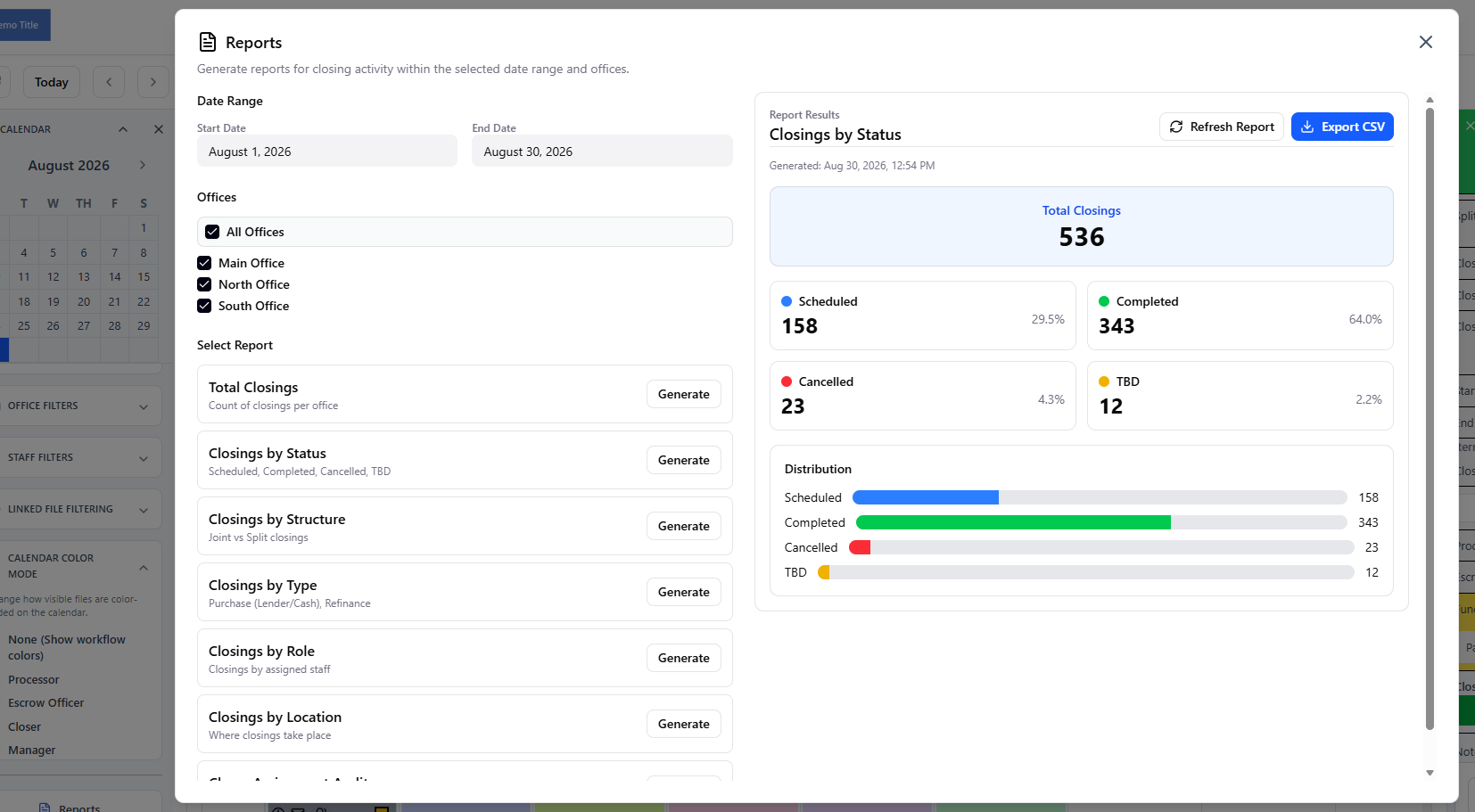Open the End Date field
This screenshot has width=1475, height=812.
602,152
